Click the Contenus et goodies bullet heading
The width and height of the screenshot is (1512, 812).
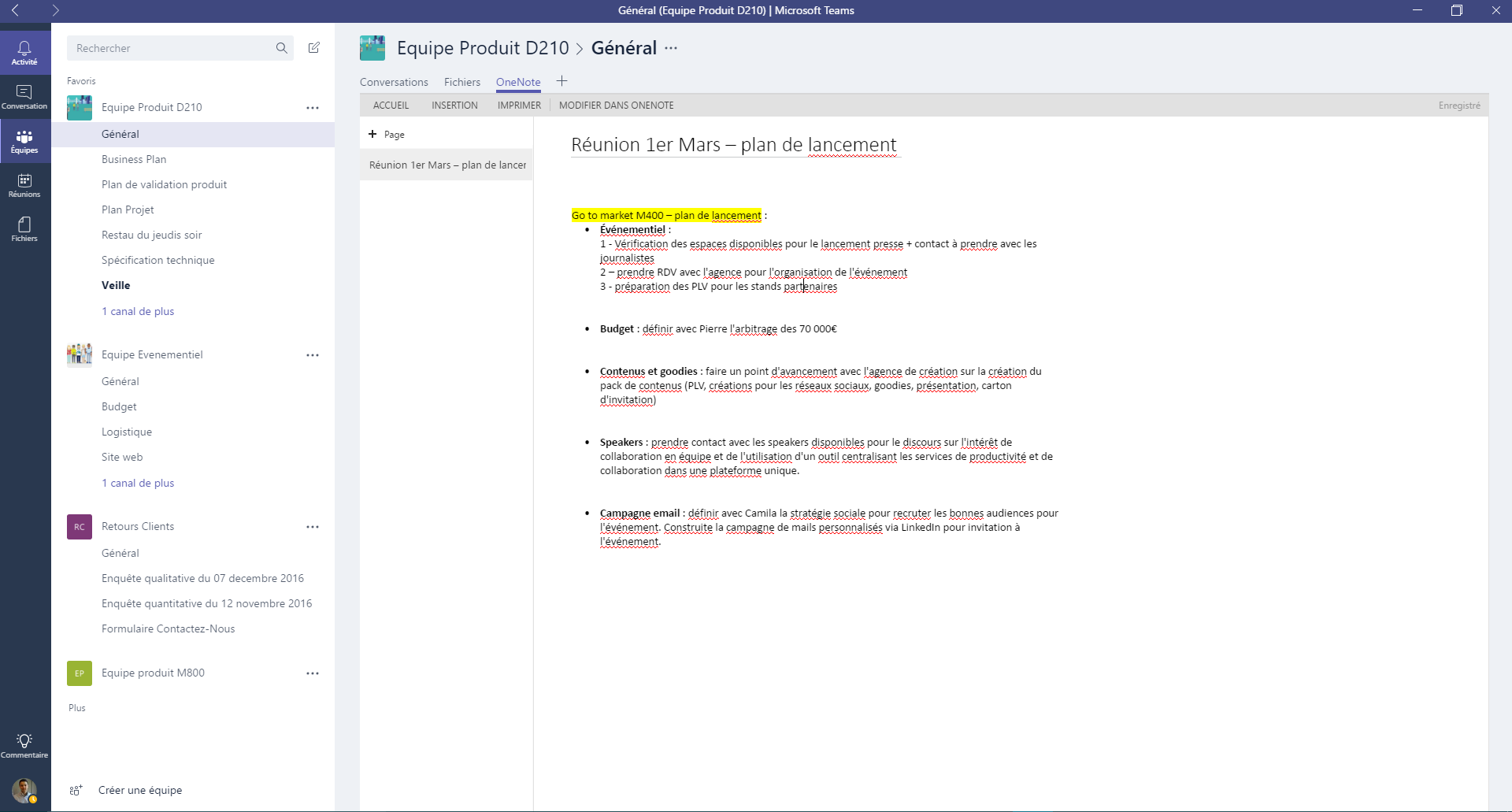[x=649, y=371]
